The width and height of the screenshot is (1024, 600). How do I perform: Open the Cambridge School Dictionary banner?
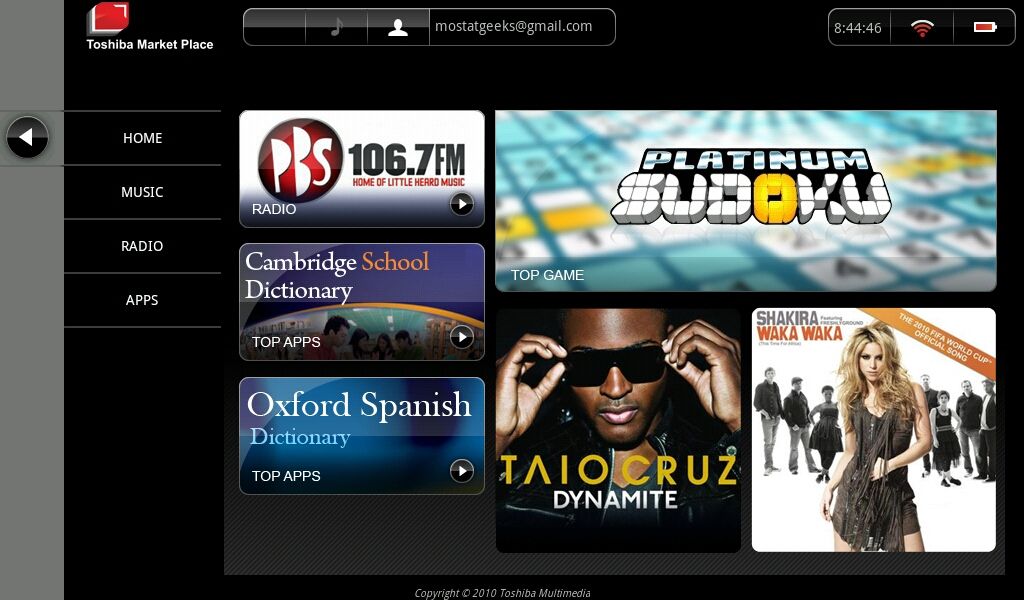coord(362,302)
